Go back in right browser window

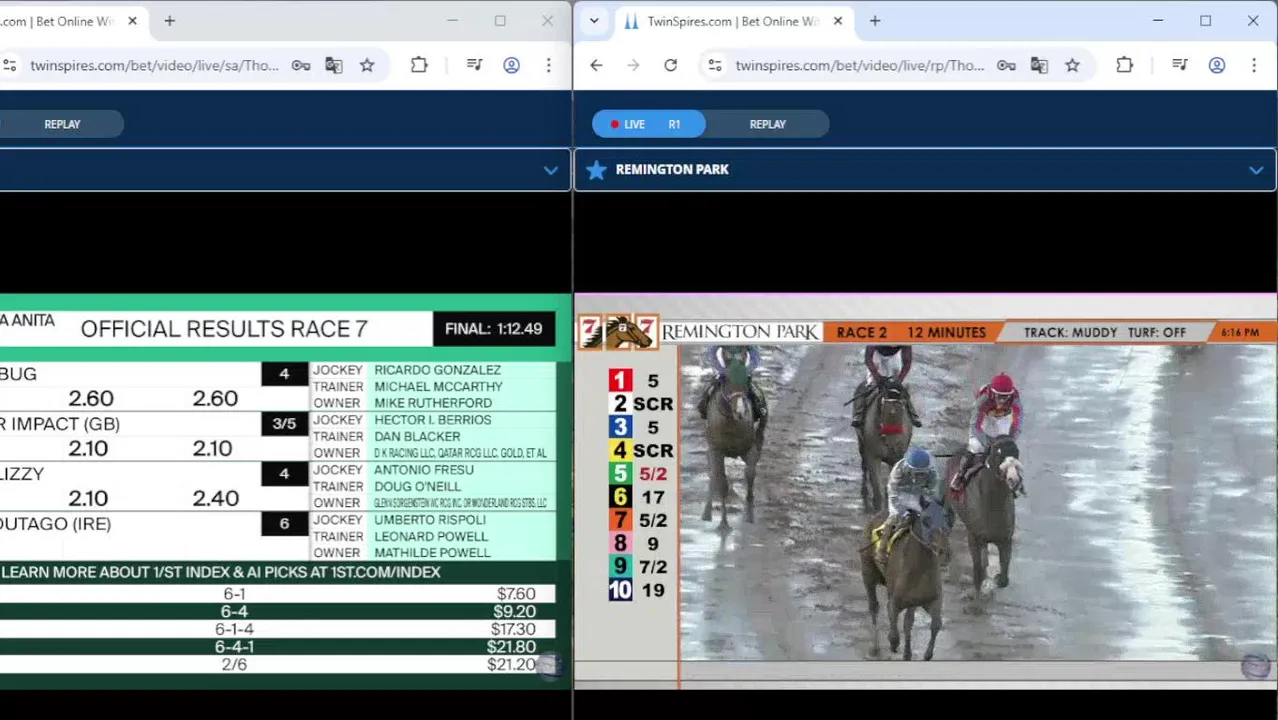tap(596, 65)
